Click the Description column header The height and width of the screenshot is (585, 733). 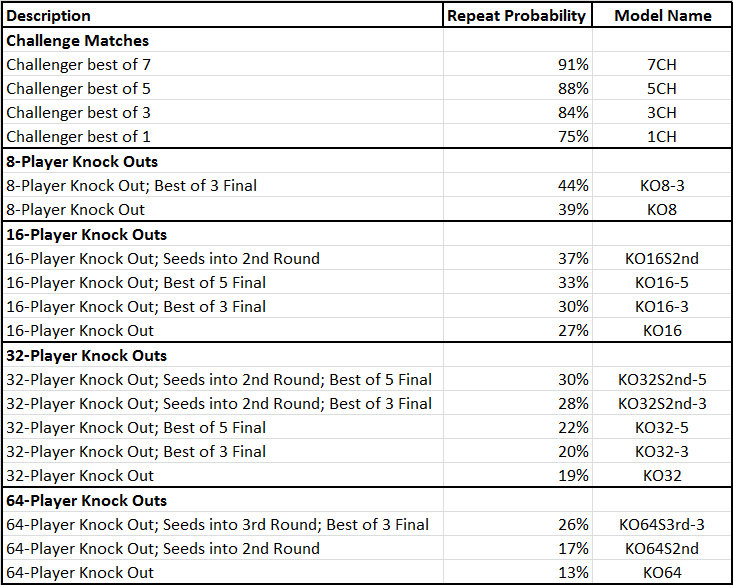48,16
